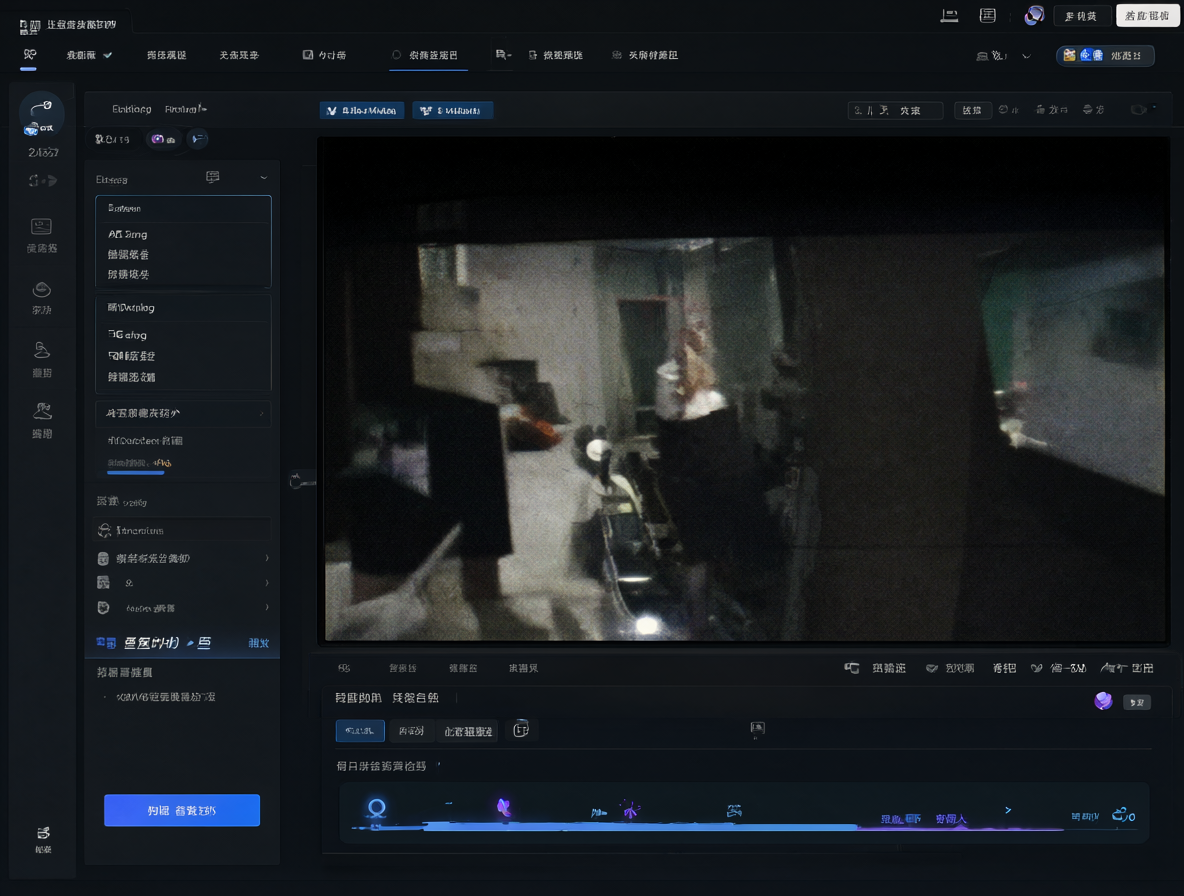The image size is (1184, 896).
Task: Toggle the navigation item with the checkmark
Action: pyautogui.click(x=89, y=55)
